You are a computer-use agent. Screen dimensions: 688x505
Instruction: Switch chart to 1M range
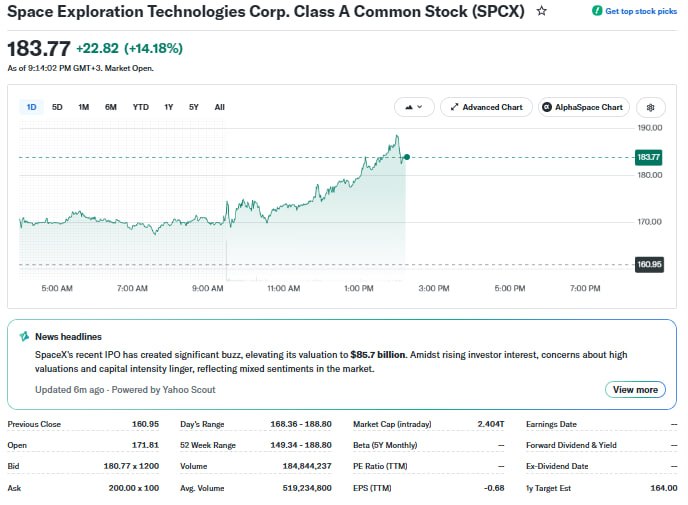click(x=83, y=107)
